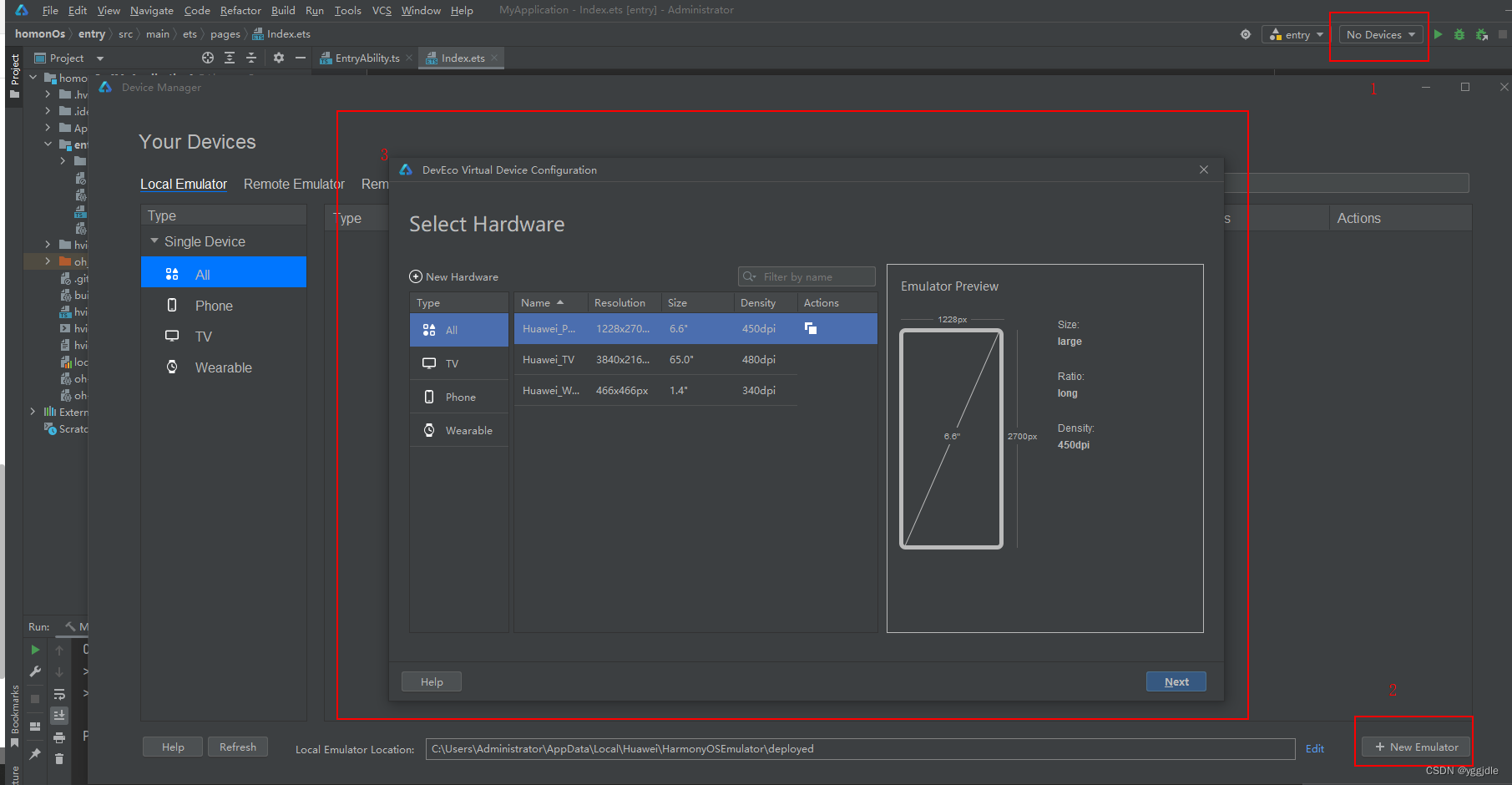
Task: Collapse the Single Device group in Device Manager
Action: [154, 241]
